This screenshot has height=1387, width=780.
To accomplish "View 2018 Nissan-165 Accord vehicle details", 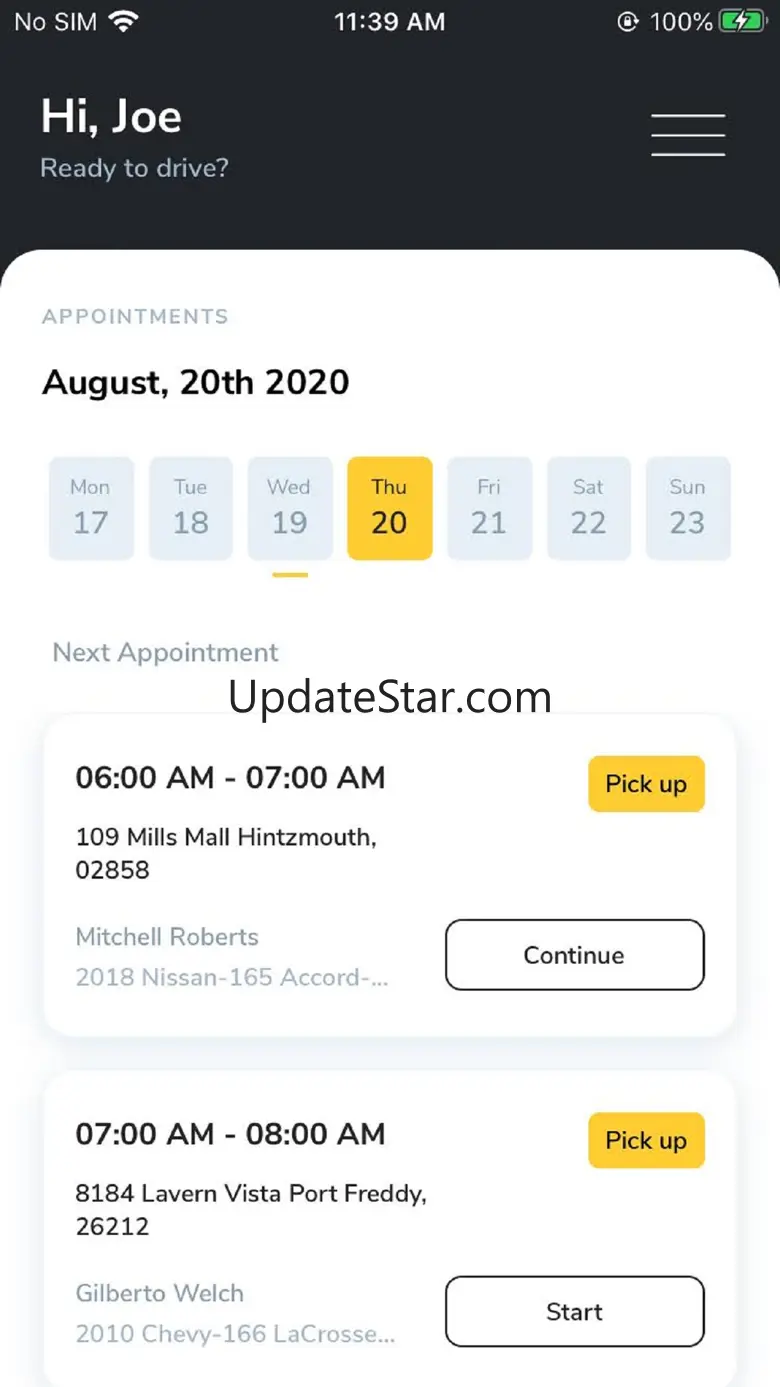I will [232, 977].
